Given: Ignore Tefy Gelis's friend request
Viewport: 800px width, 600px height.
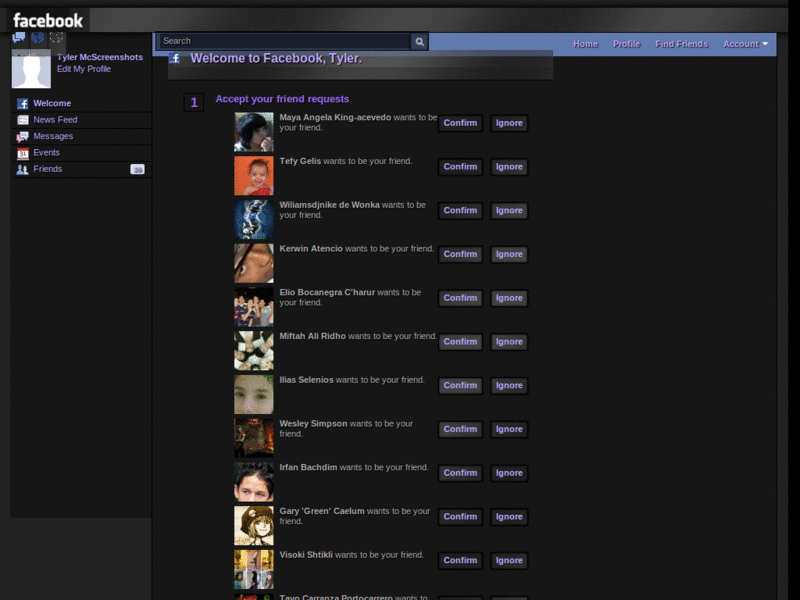Looking at the screenshot, I should 509,167.
